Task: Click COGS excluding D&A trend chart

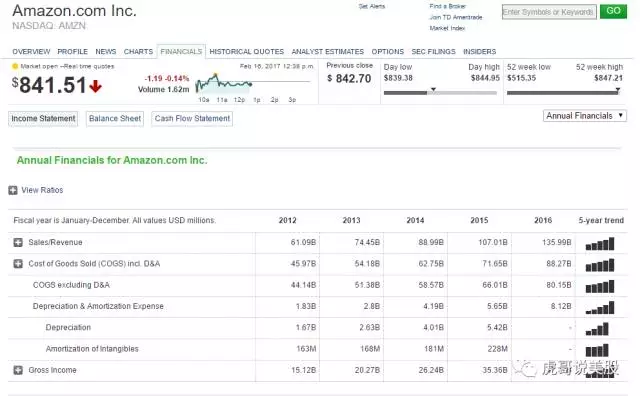Action: pyautogui.click(x=600, y=287)
